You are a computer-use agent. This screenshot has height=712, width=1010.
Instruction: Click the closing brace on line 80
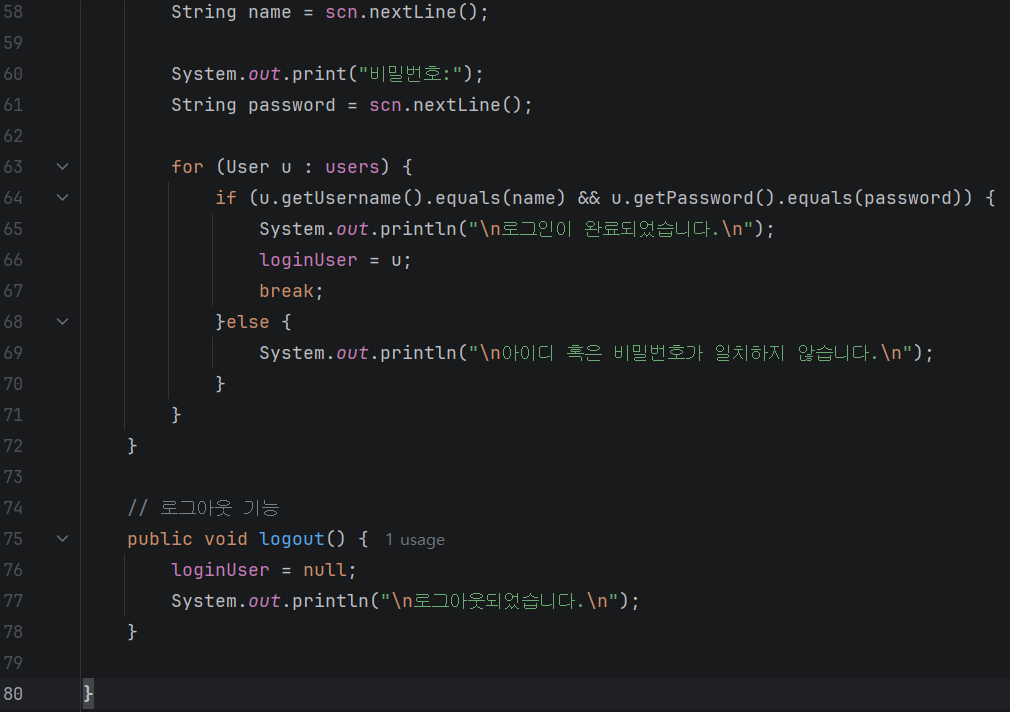(88, 694)
